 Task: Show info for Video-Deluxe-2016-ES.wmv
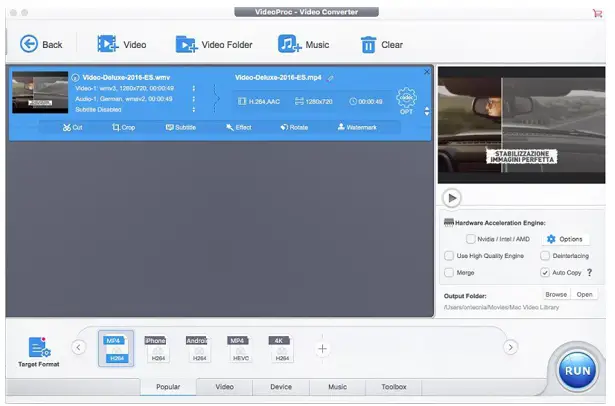click(75, 78)
